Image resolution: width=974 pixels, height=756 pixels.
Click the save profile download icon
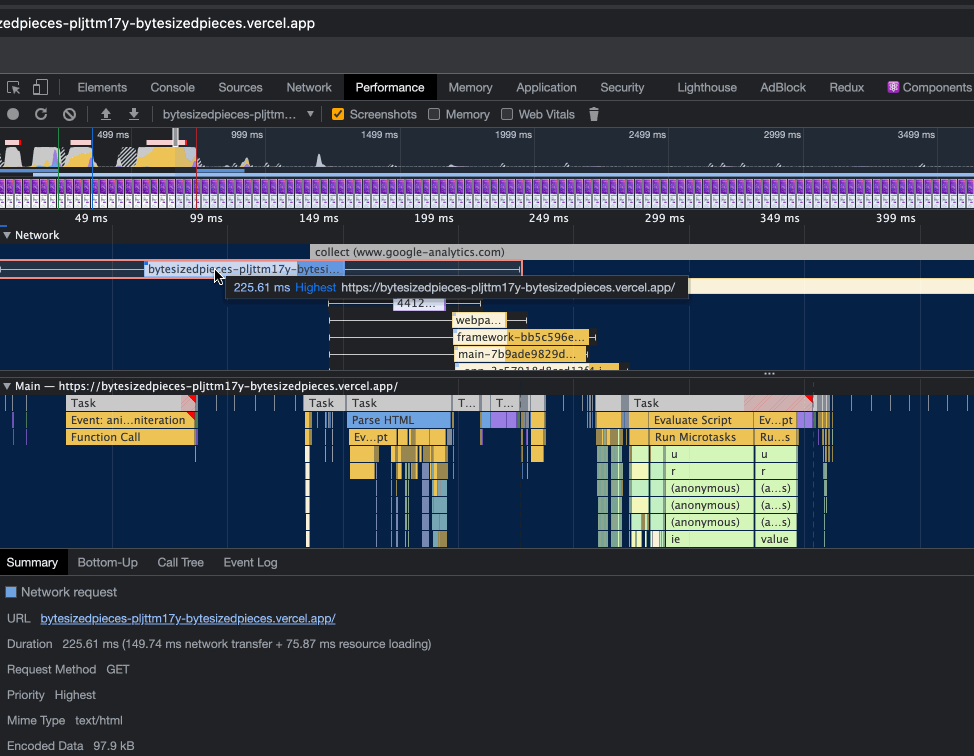131,114
